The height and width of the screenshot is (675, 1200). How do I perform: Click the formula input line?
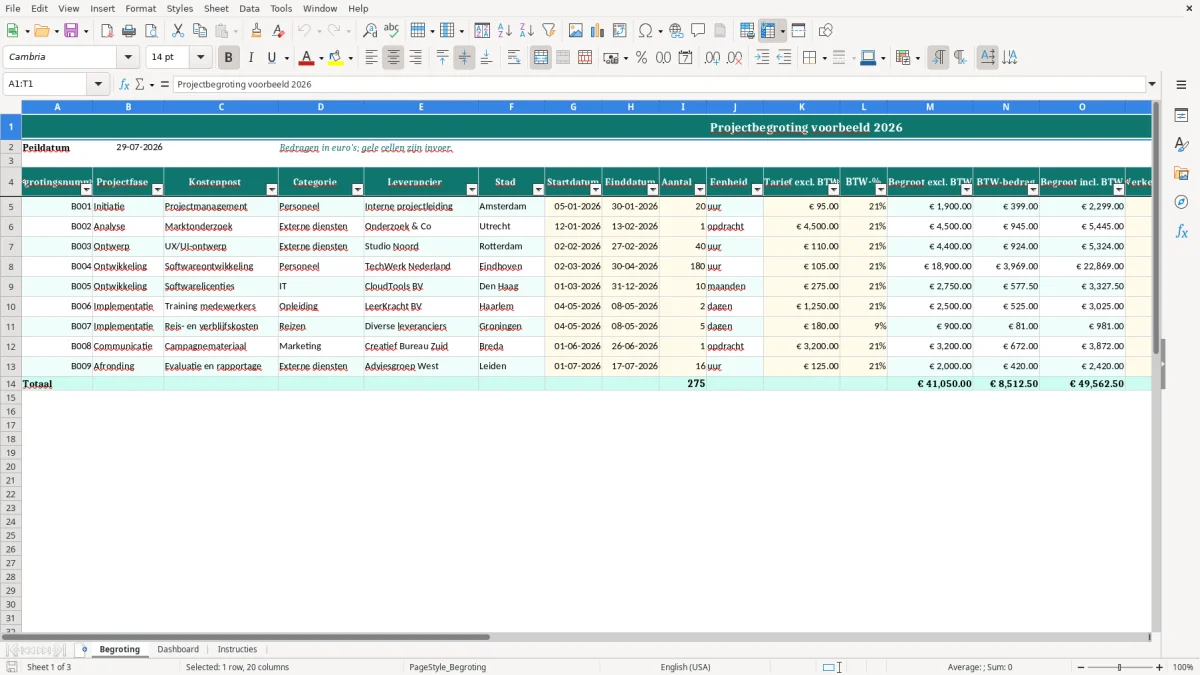click(x=658, y=85)
